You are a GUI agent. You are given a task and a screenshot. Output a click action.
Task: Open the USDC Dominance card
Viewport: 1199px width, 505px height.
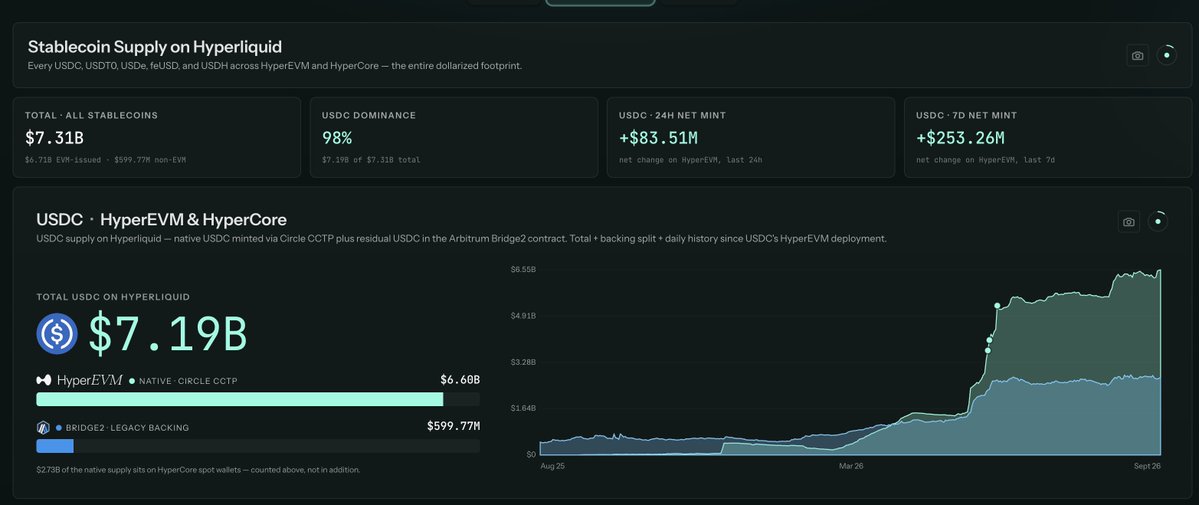(x=454, y=137)
